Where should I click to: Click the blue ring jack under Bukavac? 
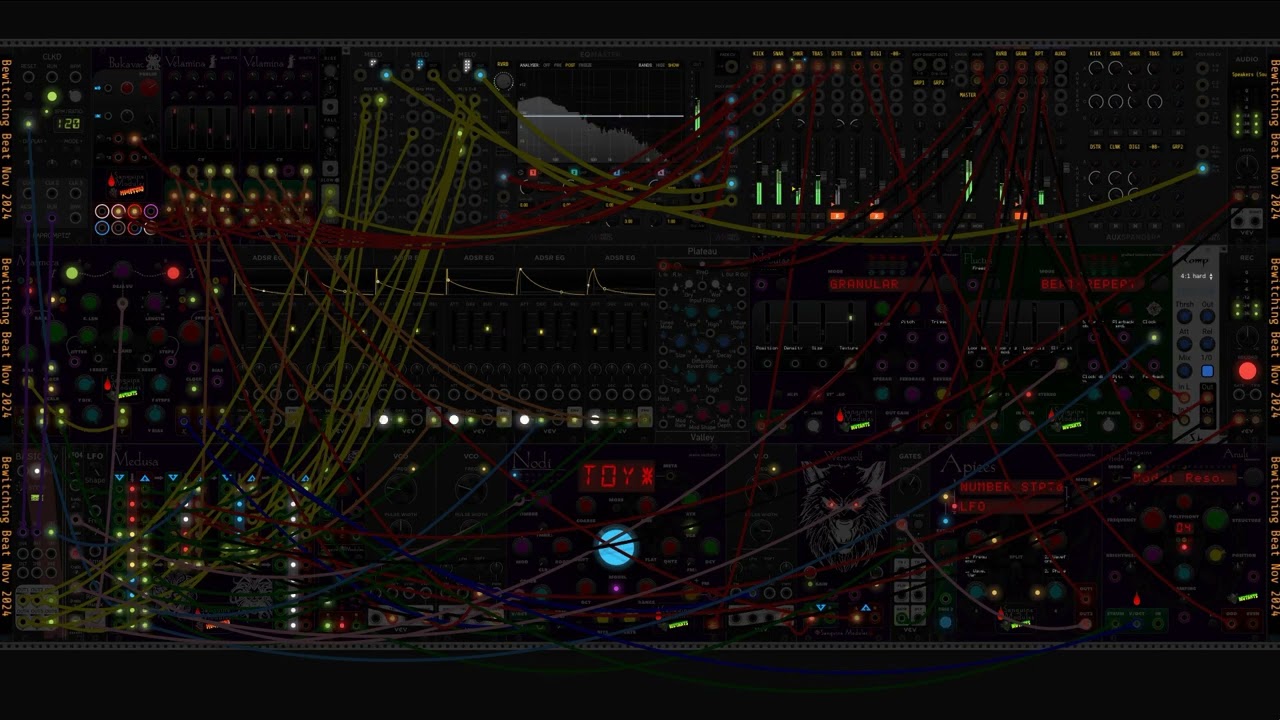[x=102, y=228]
